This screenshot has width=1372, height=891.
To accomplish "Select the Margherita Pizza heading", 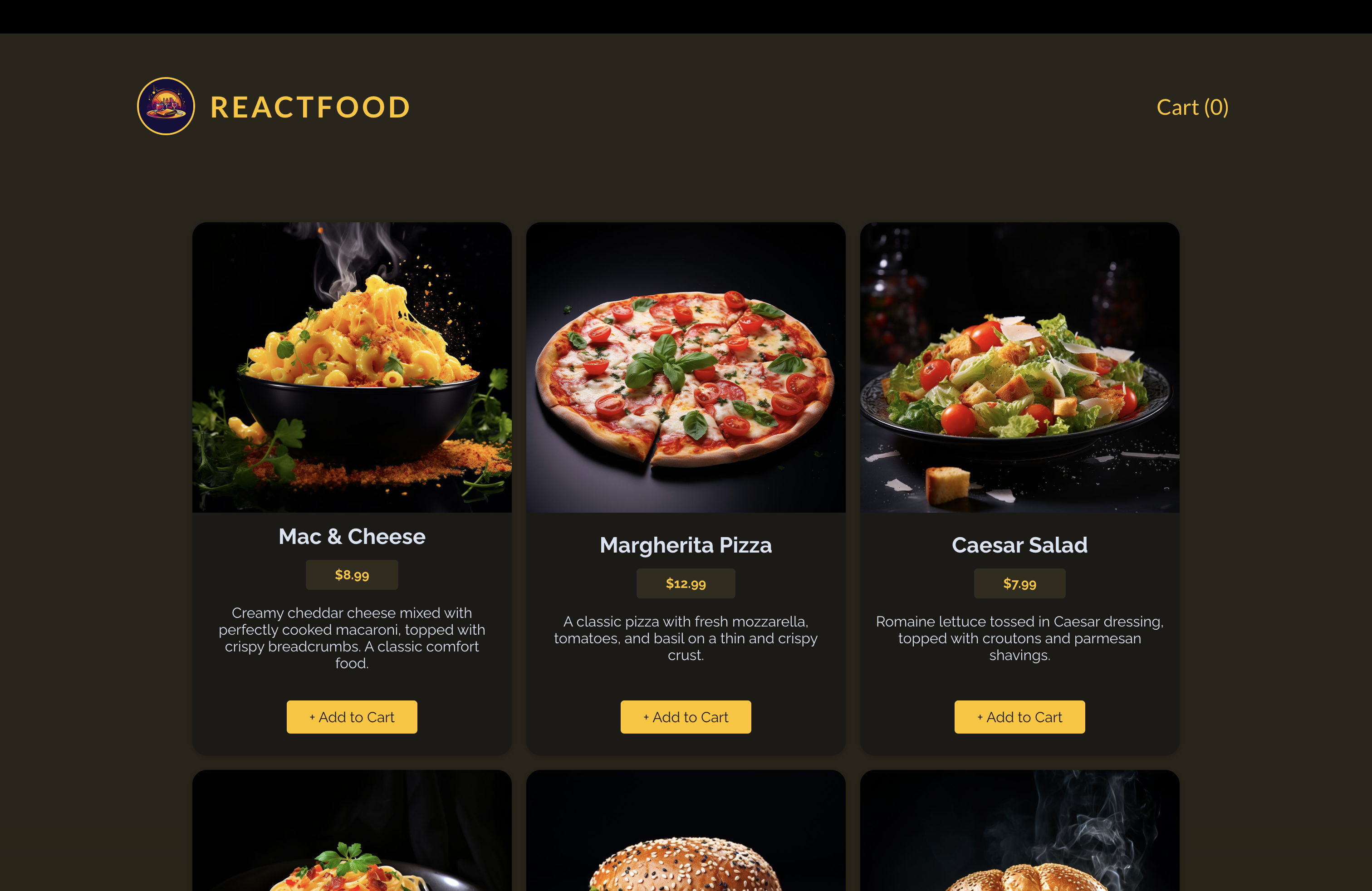I will point(686,545).
